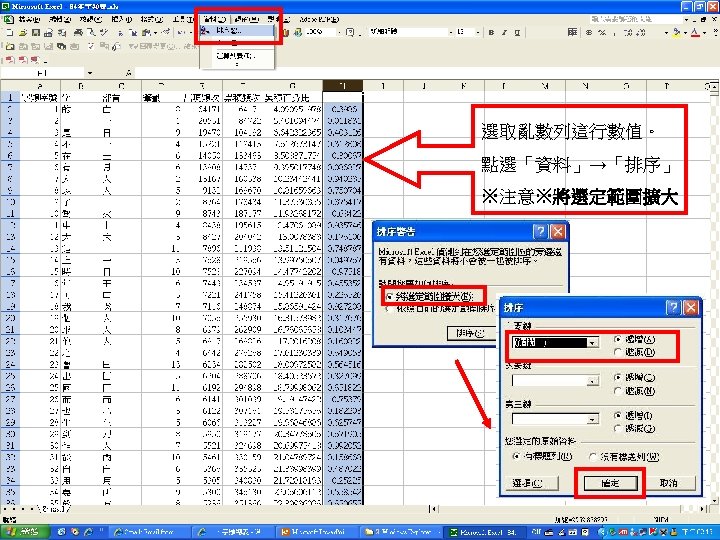Click the Save floppy disk icon
The width and height of the screenshot is (720, 540).
coord(36,33)
